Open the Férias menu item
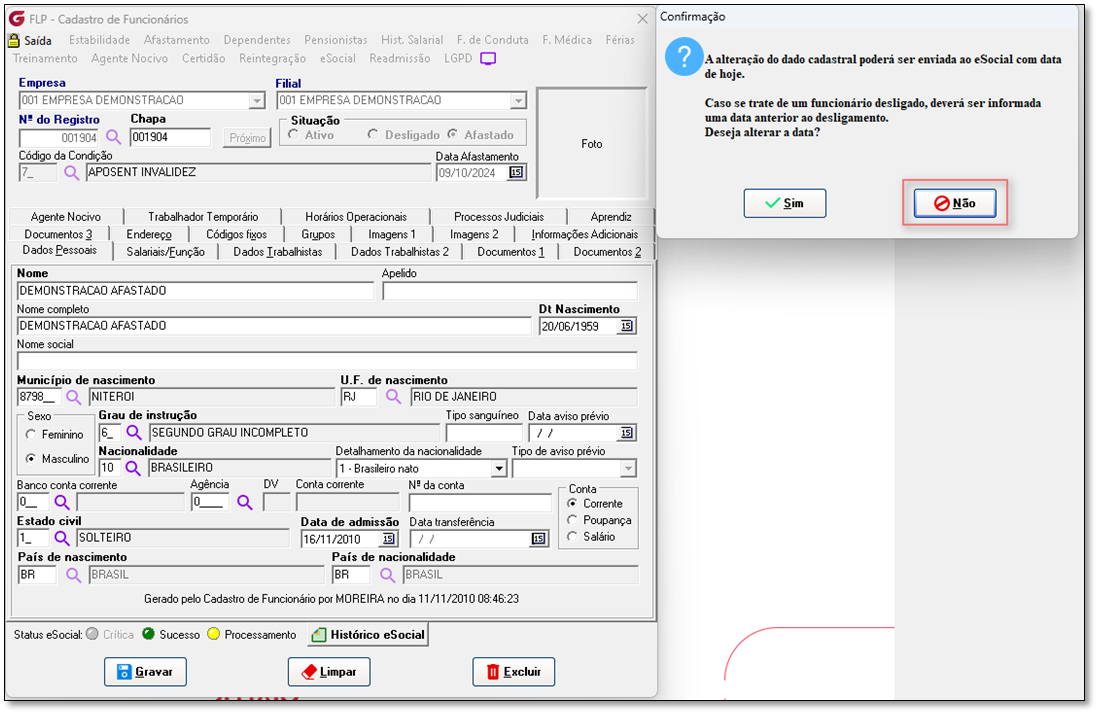This screenshot has height=714, width=1098. click(620, 40)
